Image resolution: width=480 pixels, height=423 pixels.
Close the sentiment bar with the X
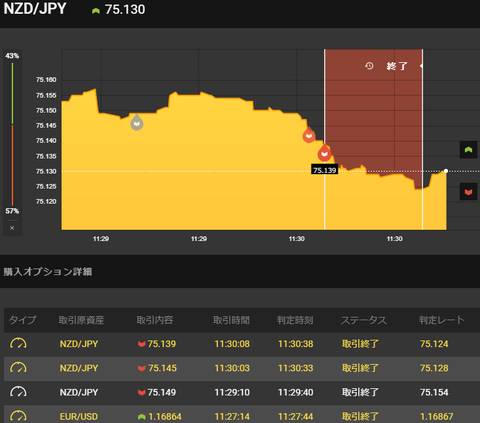point(12,228)
